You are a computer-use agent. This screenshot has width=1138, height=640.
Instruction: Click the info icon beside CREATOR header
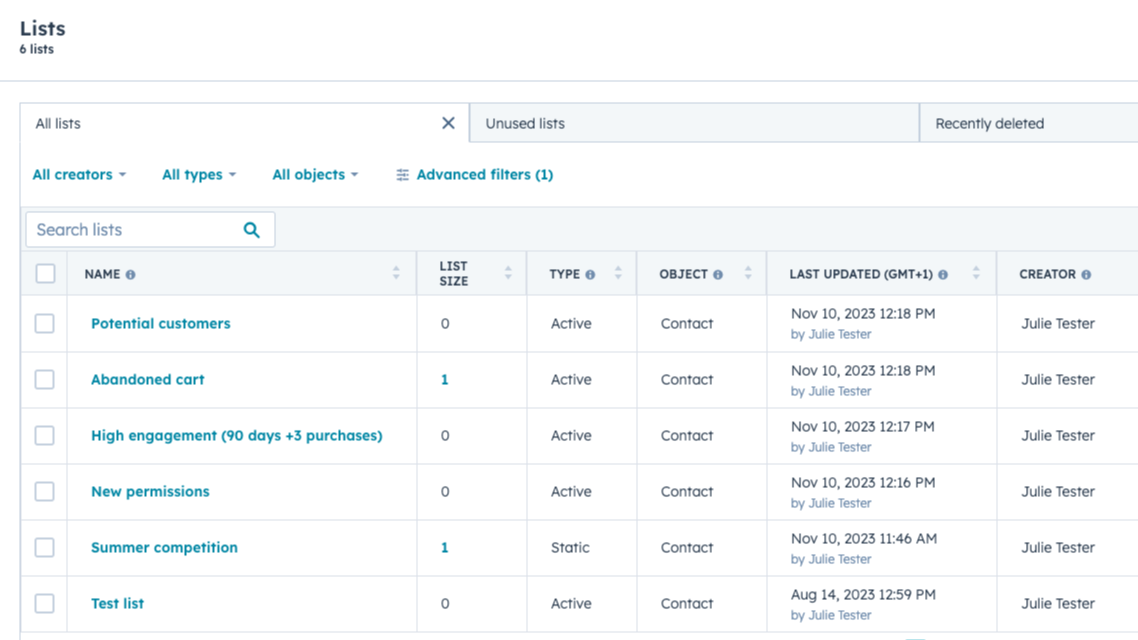pos(1086,275)
